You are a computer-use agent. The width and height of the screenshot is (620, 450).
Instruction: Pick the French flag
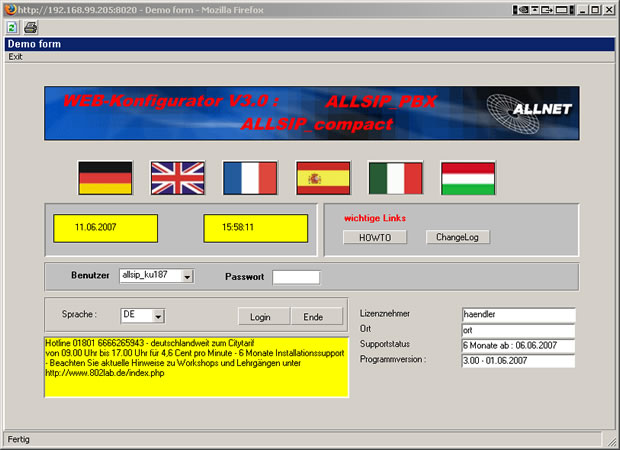tap(250, 178)
